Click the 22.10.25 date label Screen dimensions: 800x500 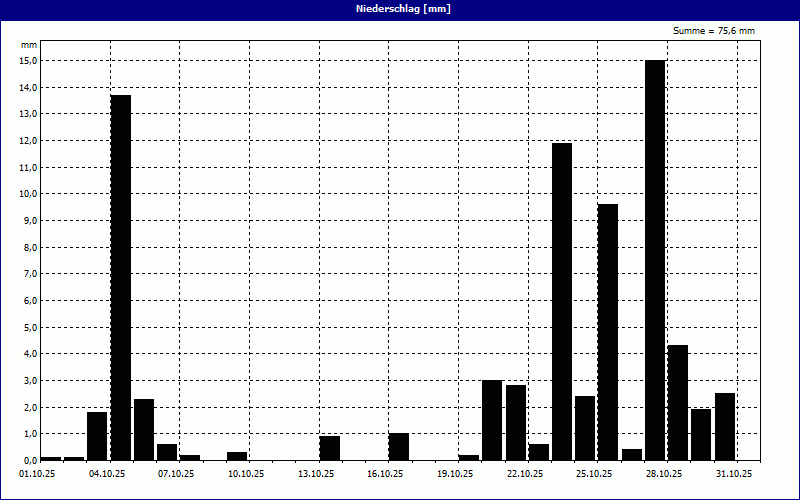524,474
